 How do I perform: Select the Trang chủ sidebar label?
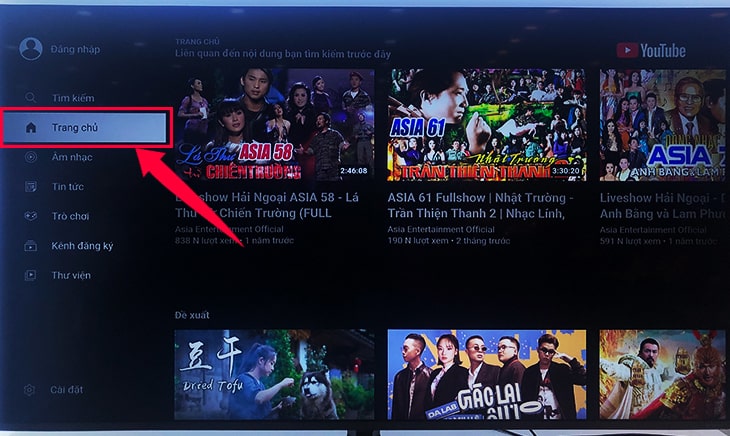[75, 127]
